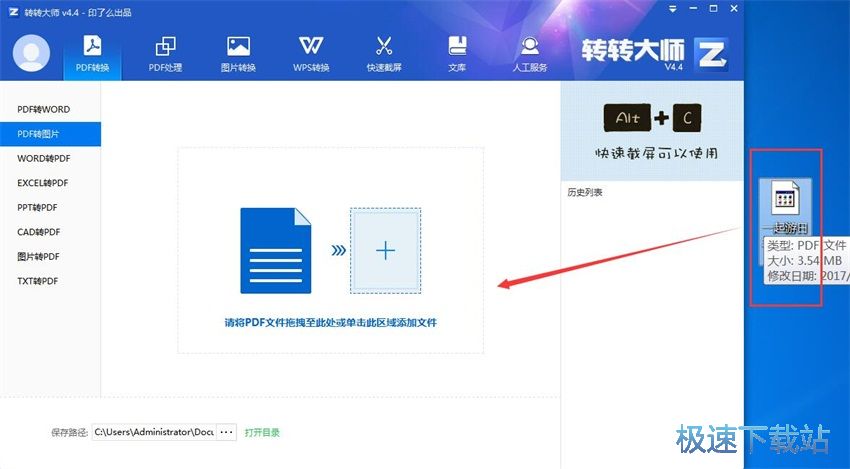Choose PDF转图片 in sidebar
The image size is (850, 469).
[50, 134]
